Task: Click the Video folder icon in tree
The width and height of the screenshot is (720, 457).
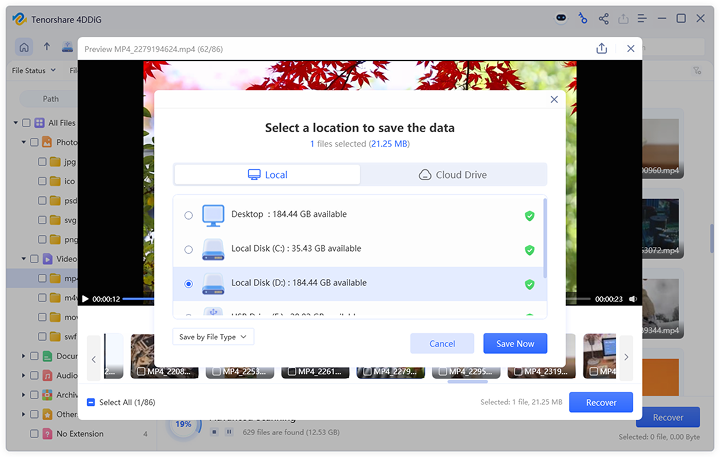Action: point(47,259)
